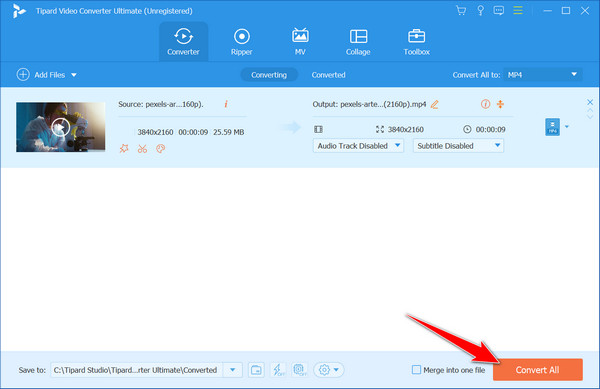Click the output film-strip format icon
Viewport: 600px width, 389px height.
click(x=318, y=129)
